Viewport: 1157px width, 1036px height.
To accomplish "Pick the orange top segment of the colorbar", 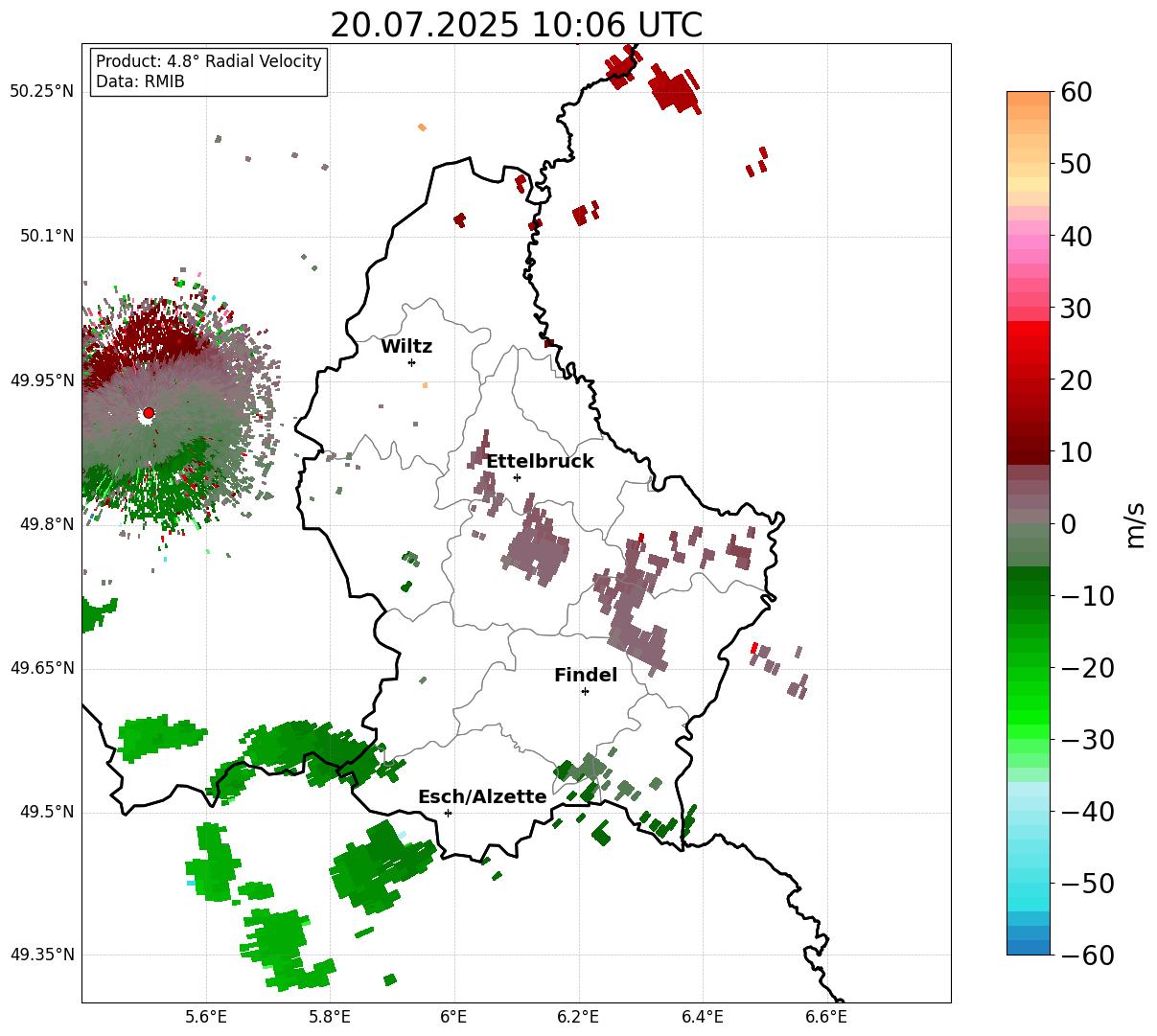I will click(1029, 99).
